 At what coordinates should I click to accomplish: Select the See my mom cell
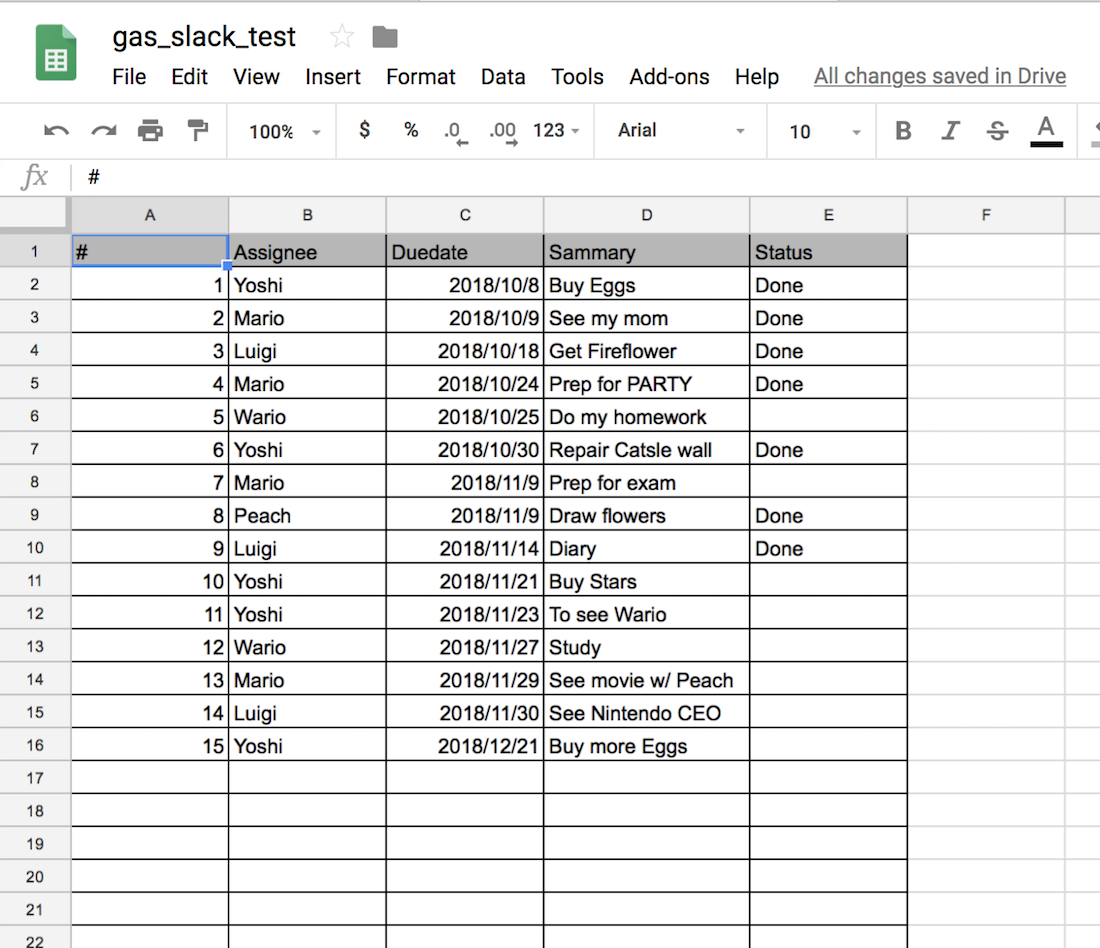(x=647, y=317)
